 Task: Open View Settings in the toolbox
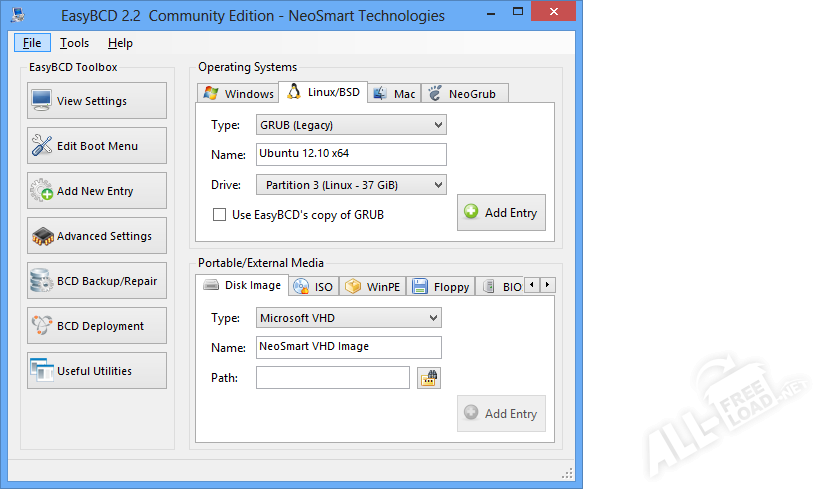[x=97, y=101]
